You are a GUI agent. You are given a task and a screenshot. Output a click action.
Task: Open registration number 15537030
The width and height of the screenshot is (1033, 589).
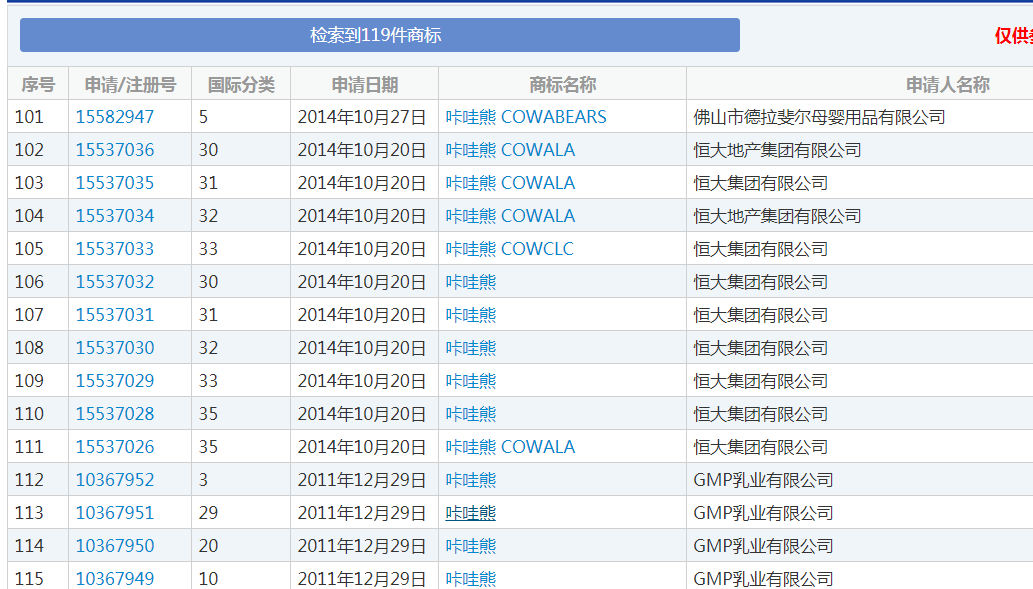pos(115,347)
